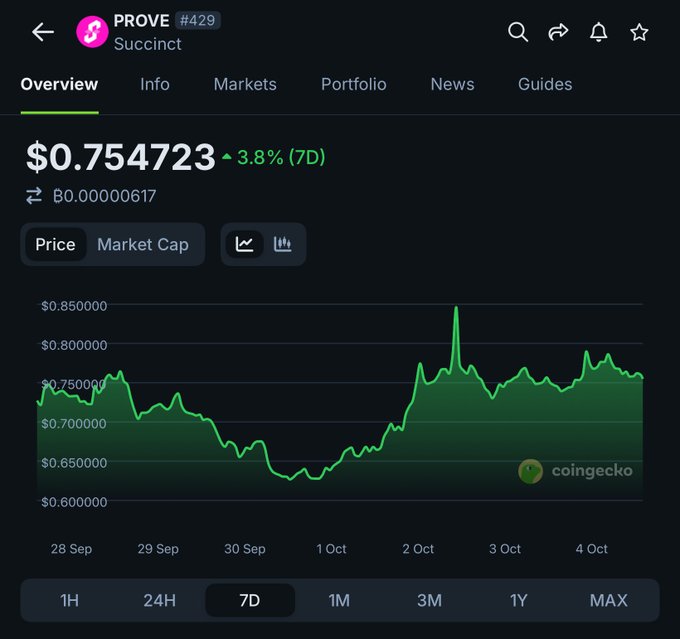Select the Market Cap chart toggle
Image resolution: width=680 pixels, height=639 pixels.
click(143, 245)
